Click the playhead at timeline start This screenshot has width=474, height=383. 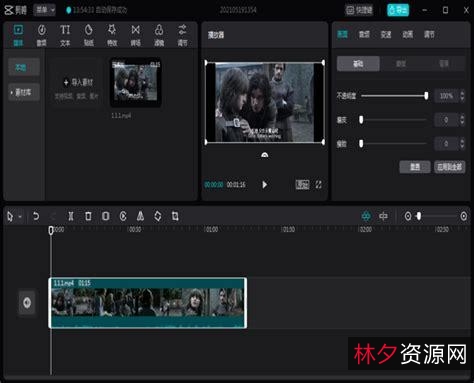[51, 230]
